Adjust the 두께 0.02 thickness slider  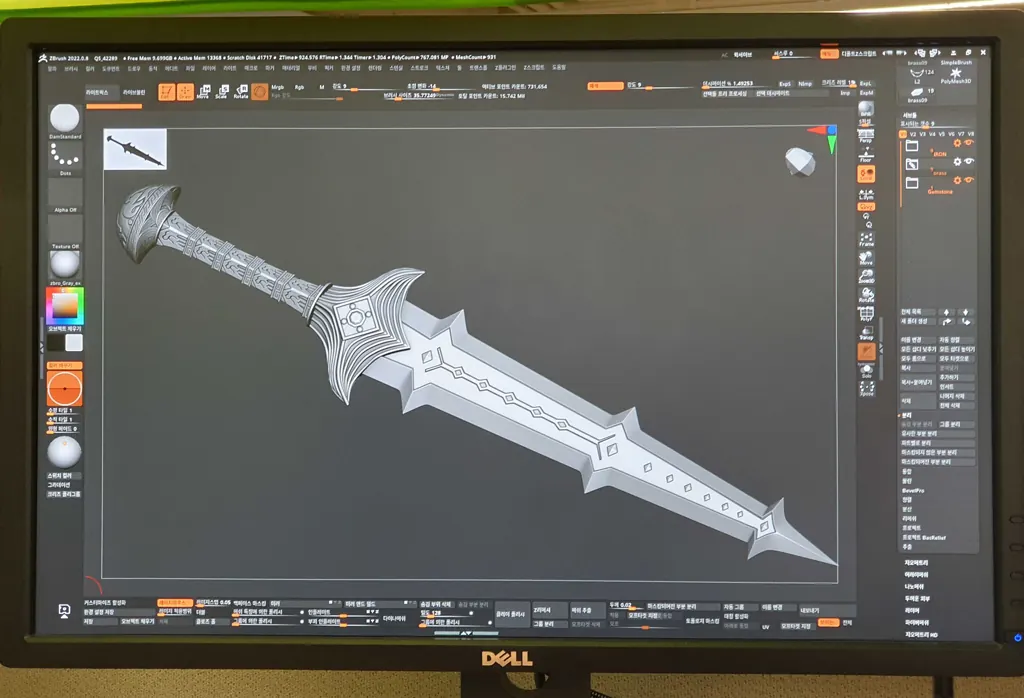tap(625, 605)
